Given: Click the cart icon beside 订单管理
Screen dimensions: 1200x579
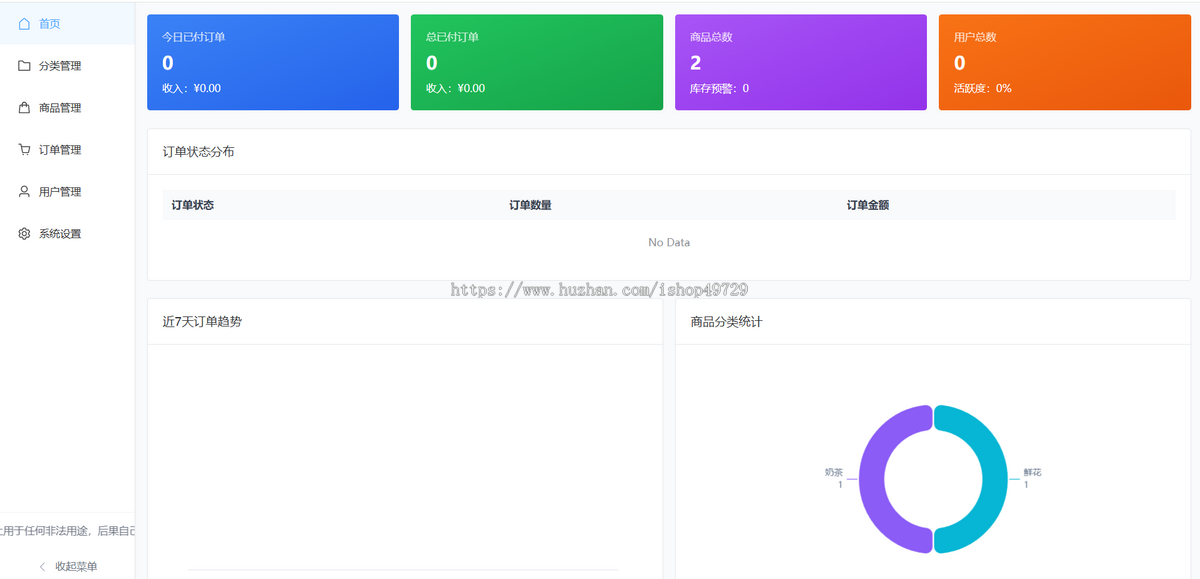Looking at the screenshot, I should (x=24, y=150).
